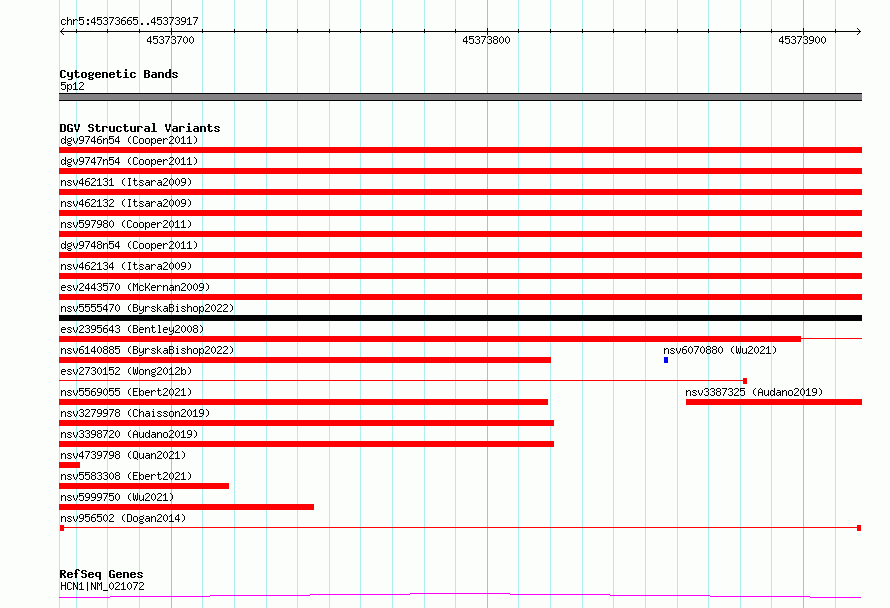Click esv2443570 (McKernan2009) label
Screen dimensions: 890x608
click(x=135, y=287)
